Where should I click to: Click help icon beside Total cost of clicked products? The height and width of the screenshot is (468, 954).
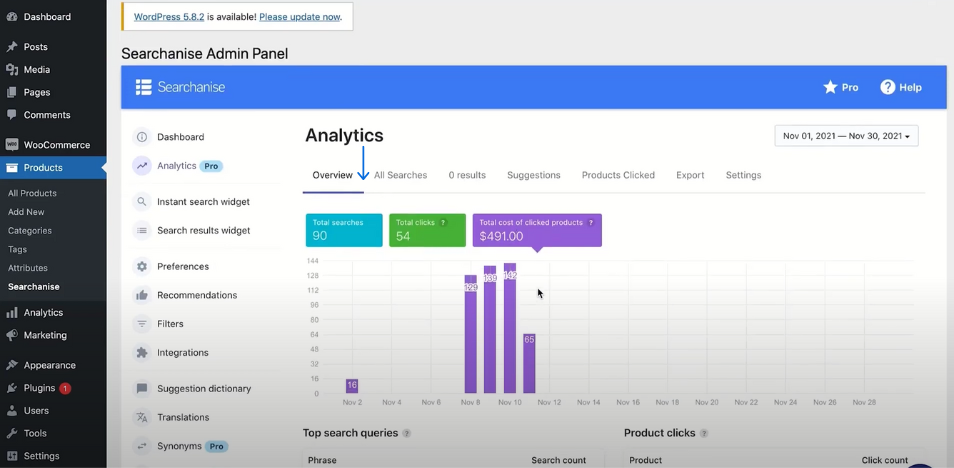591,223
